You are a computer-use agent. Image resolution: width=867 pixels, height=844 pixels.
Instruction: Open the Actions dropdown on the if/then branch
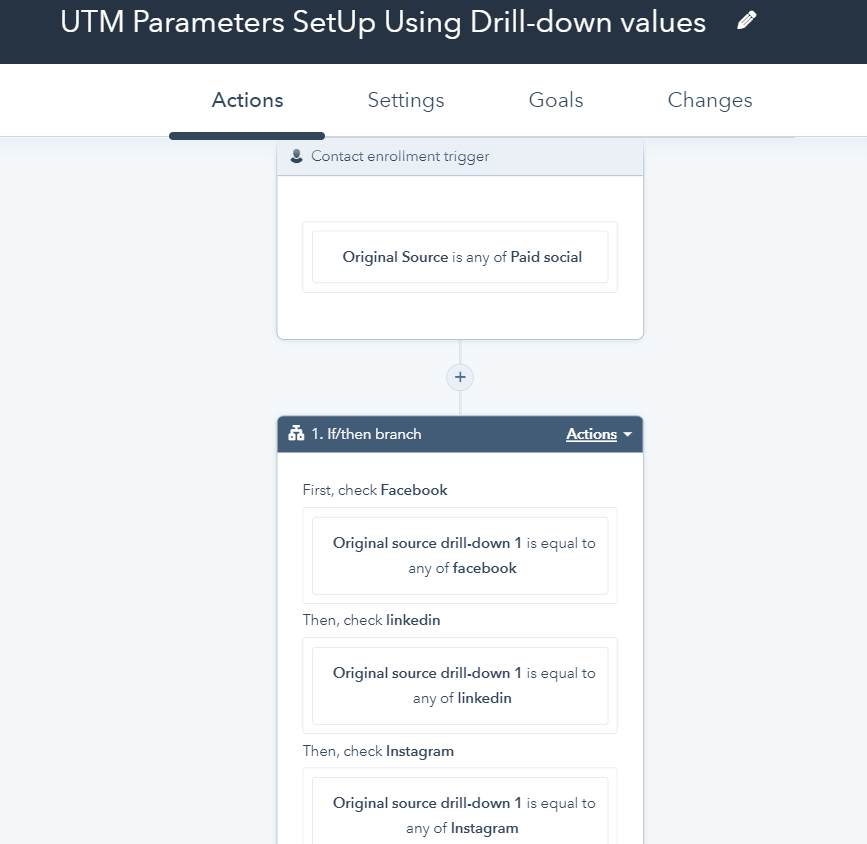pyautogui.click(x=596, y=434)
